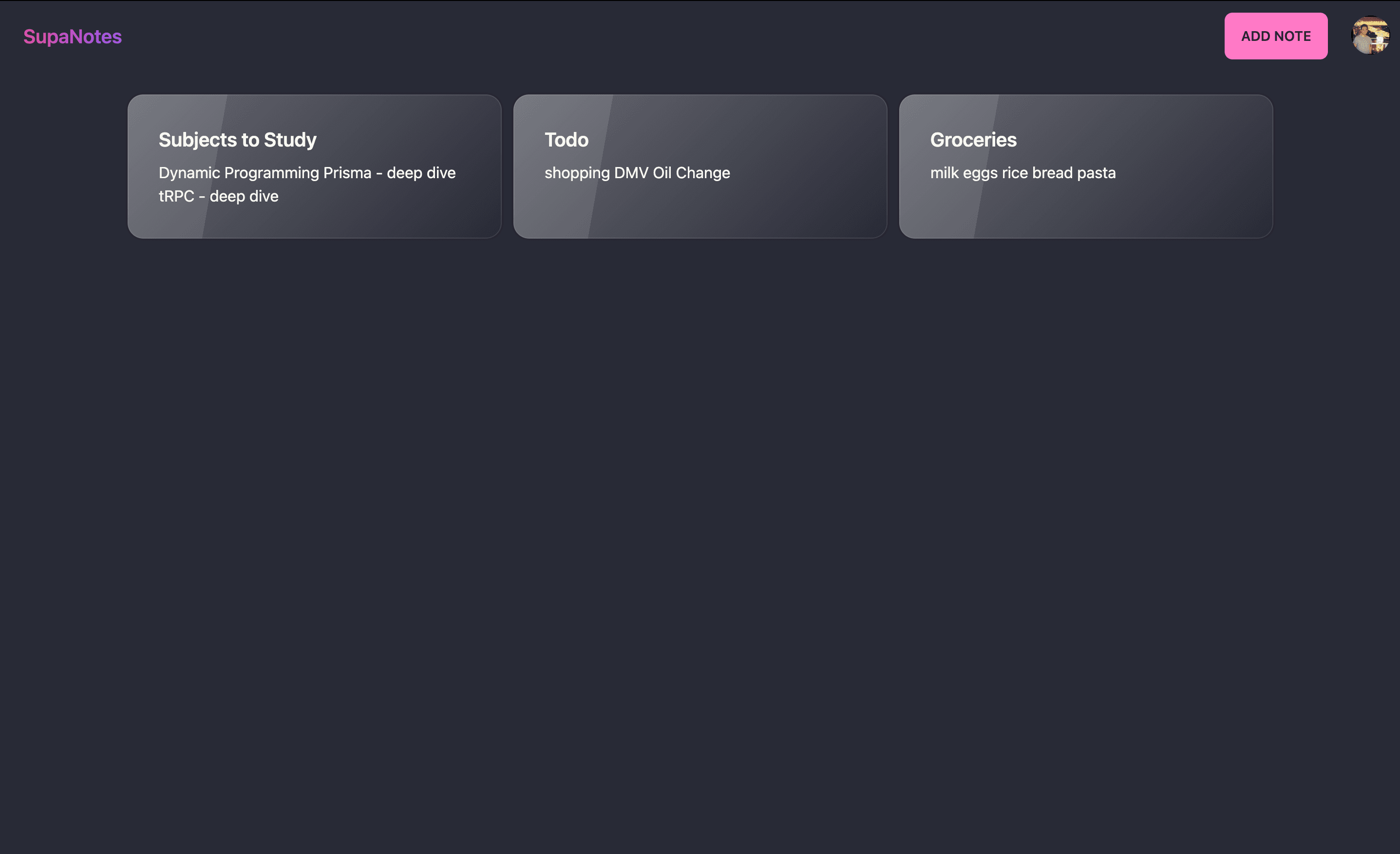Click the 'Todo' note title
Image resolution: width=1400 pixels, height=854 pixels.
[567, 140]
